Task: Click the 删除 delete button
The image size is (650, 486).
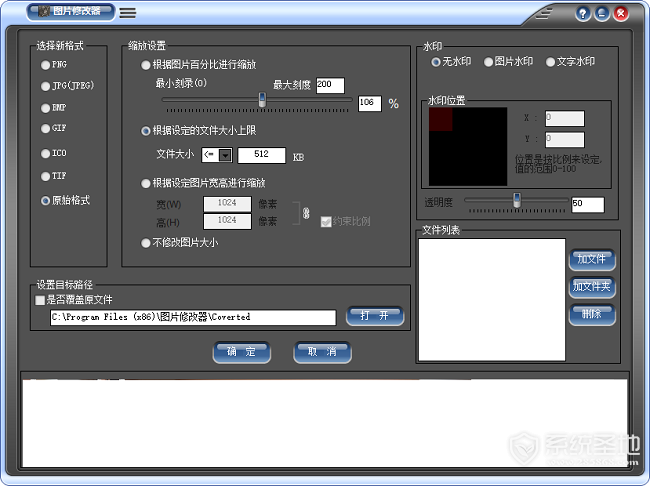Action: tap(592, 314)
